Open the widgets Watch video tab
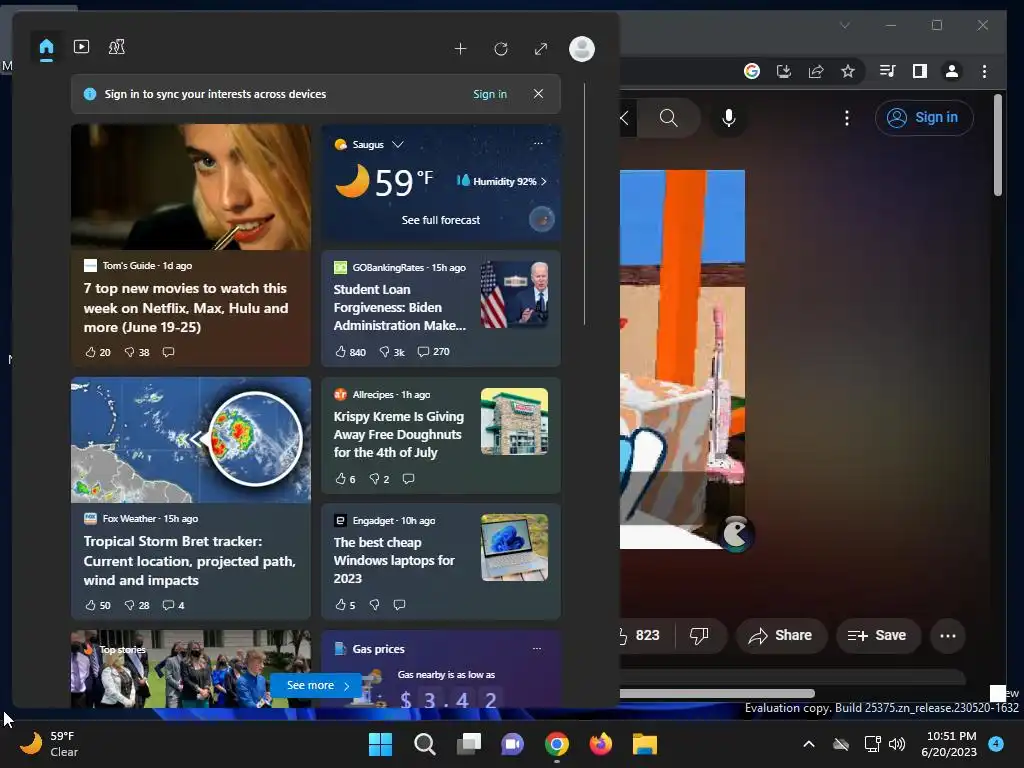This screenshot has height=768, width=1024. [82, 47]
